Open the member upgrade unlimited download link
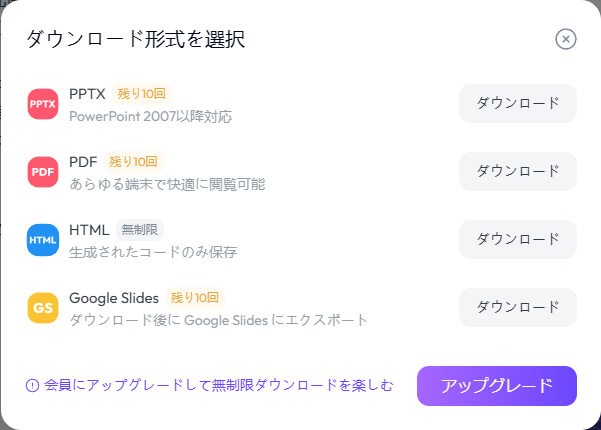 pos(218,385)
